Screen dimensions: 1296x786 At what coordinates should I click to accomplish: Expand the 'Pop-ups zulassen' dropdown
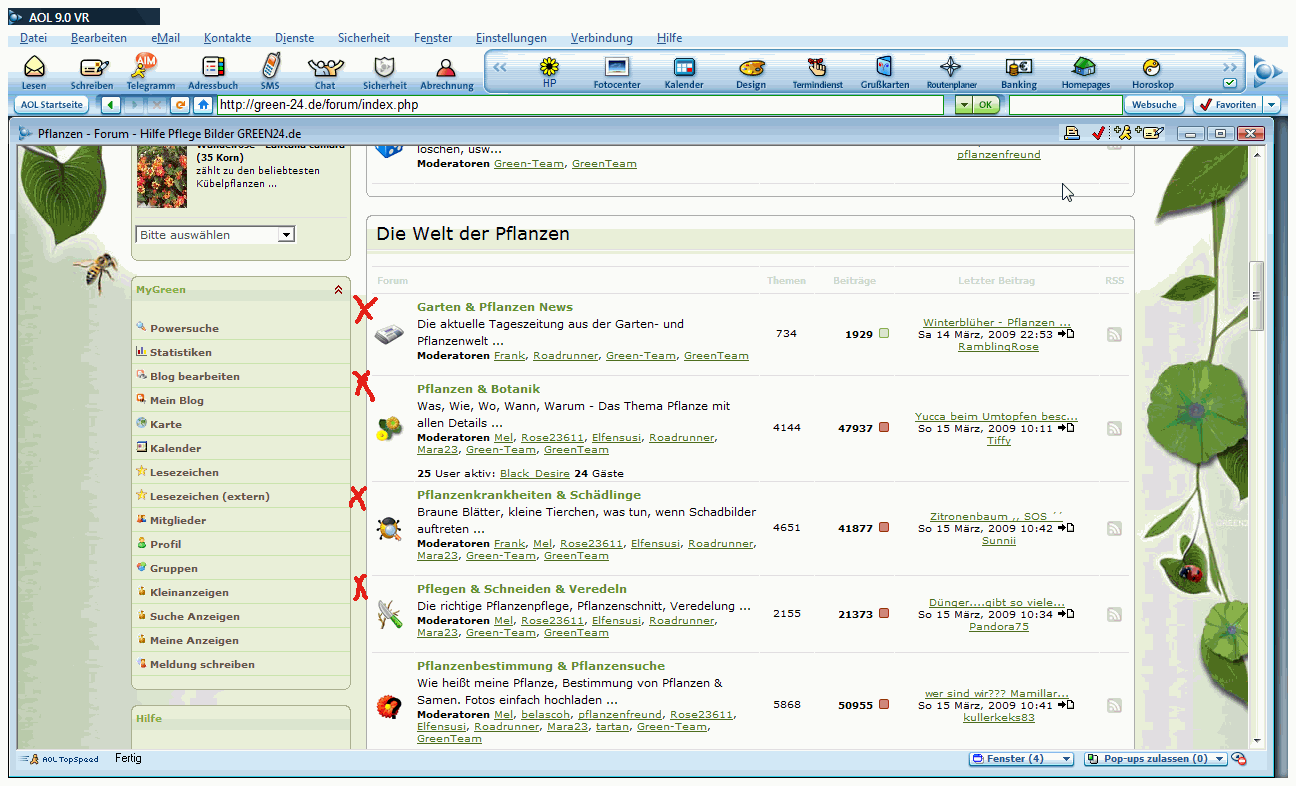click(x=1218, y=759)
